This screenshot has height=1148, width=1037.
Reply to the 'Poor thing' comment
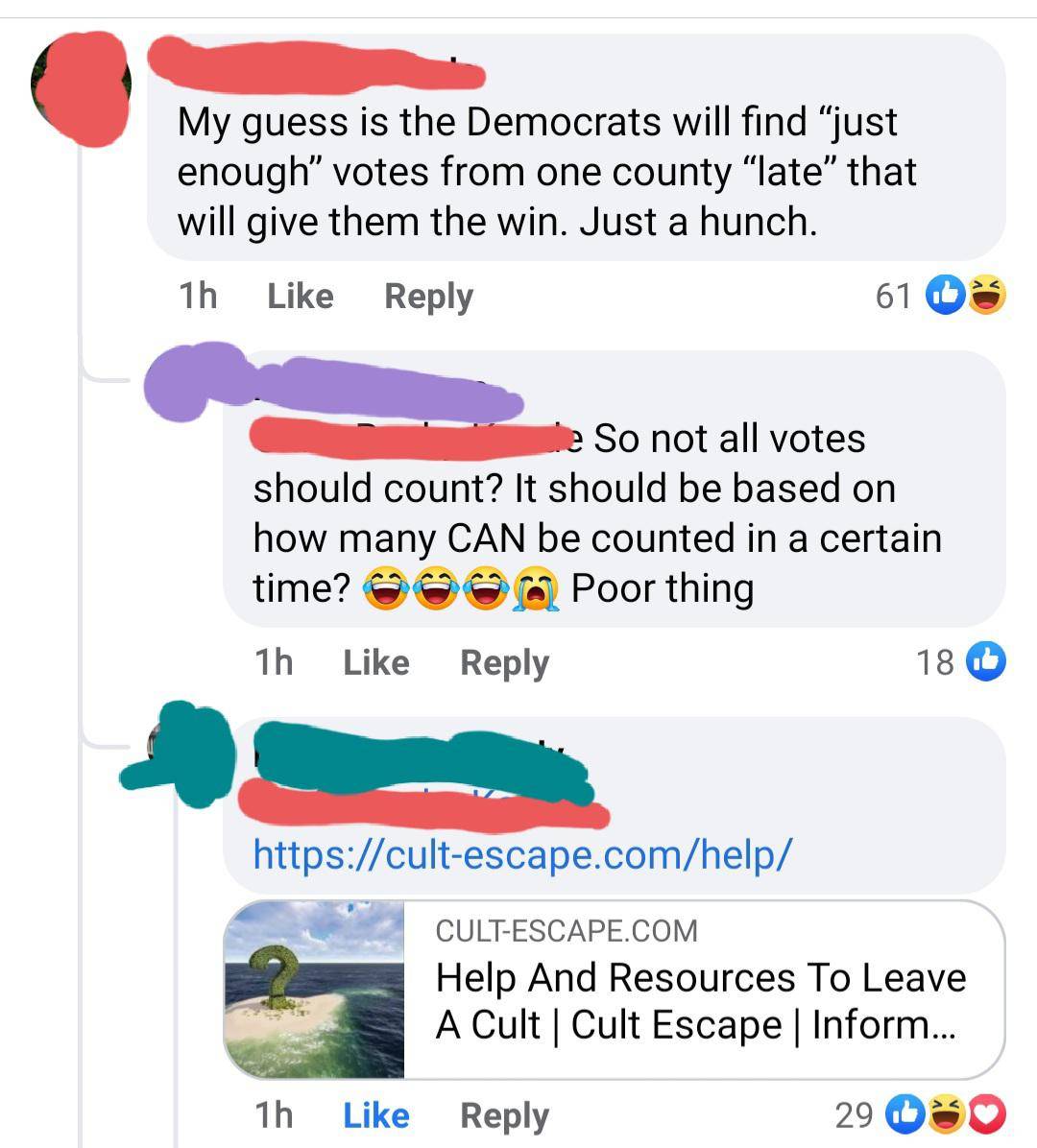(x=505, y=663)
